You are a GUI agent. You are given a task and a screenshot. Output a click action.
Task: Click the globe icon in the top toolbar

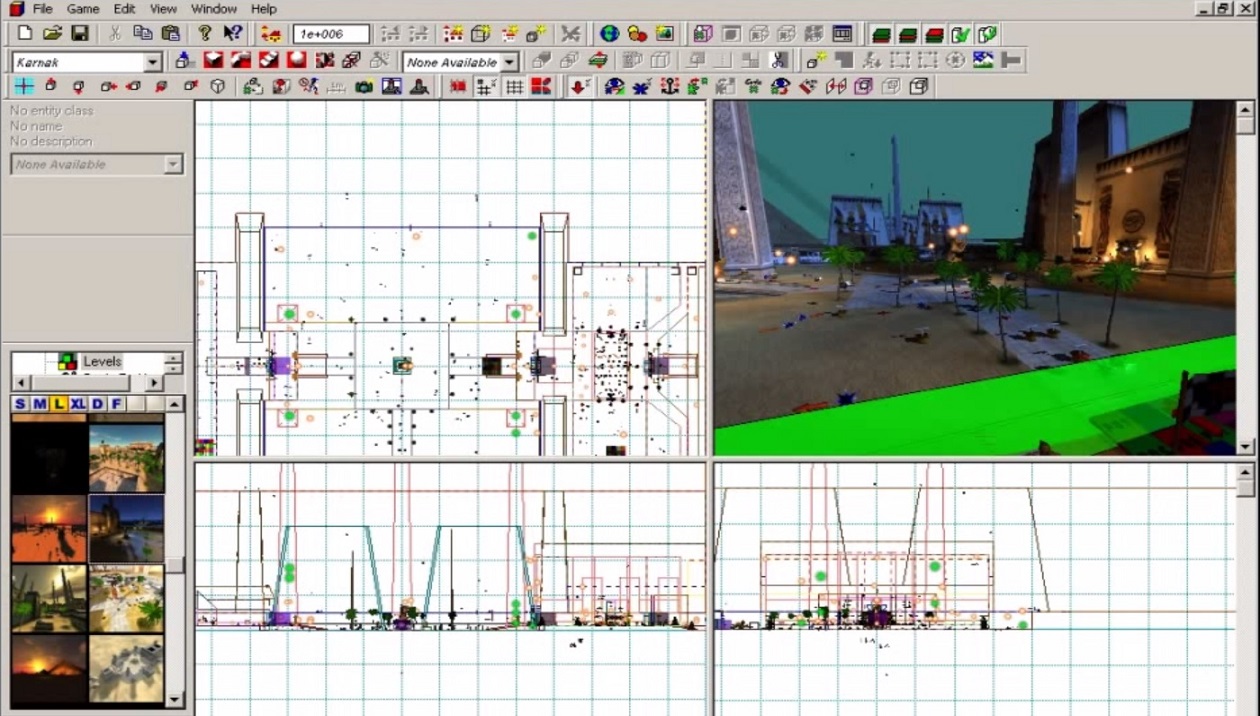[x=609, y=34]
